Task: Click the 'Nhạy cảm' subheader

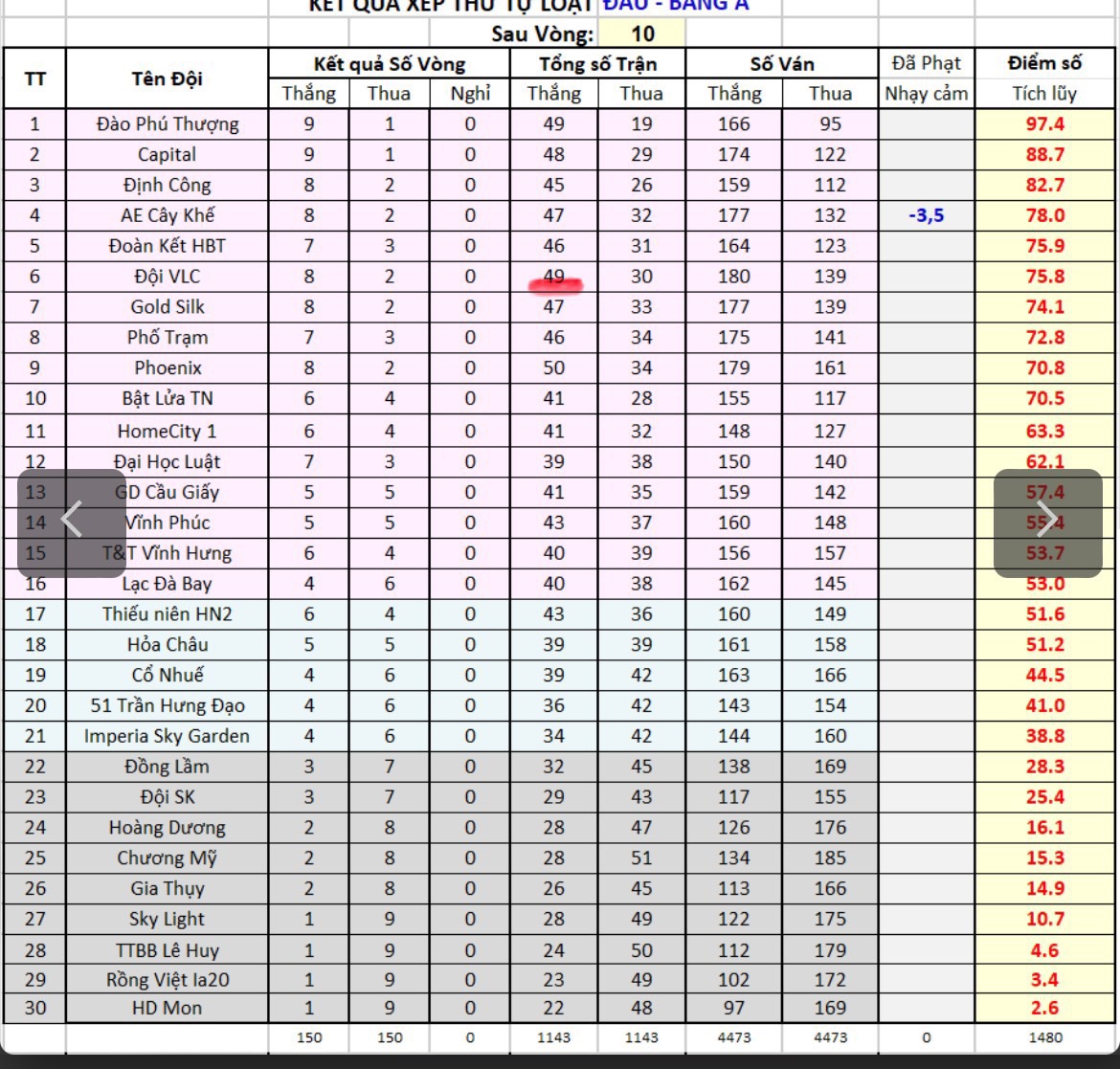Action: pos(927,94)
